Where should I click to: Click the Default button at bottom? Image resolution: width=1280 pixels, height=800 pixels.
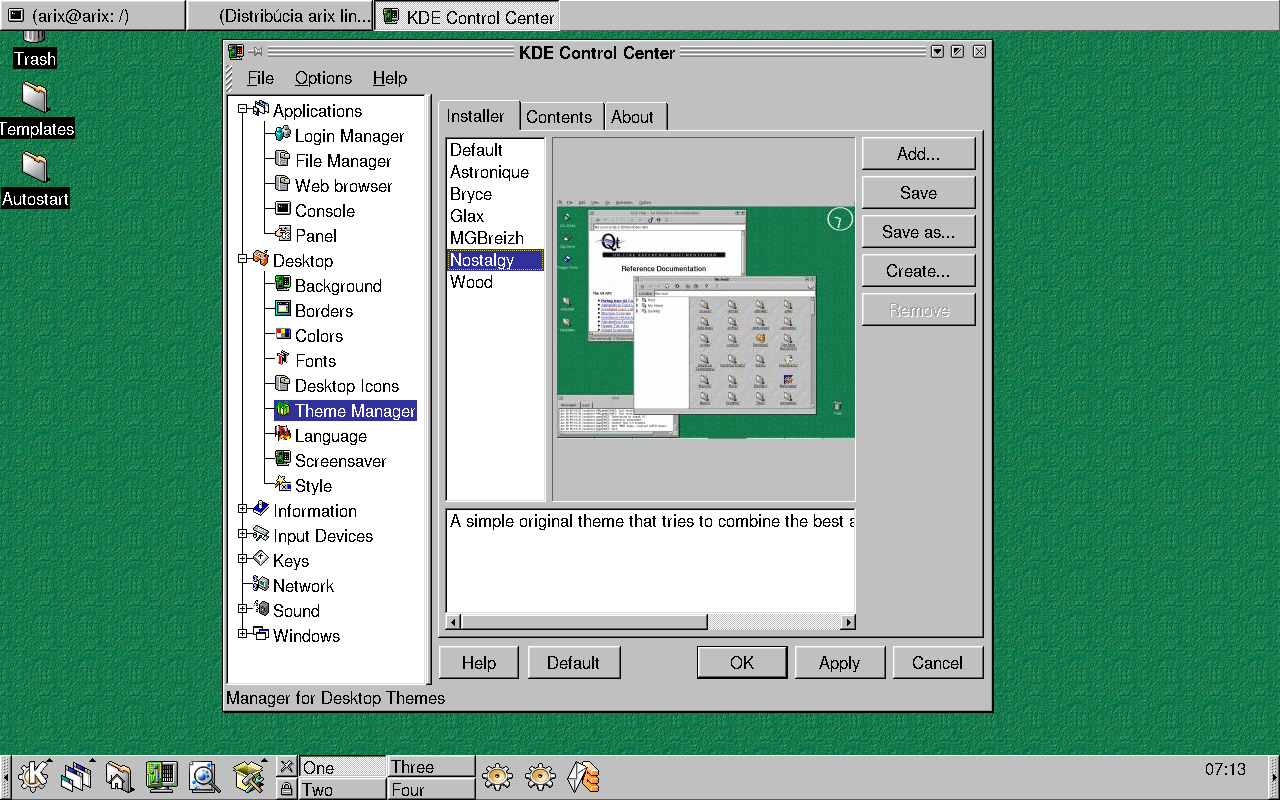pos(573,662)
